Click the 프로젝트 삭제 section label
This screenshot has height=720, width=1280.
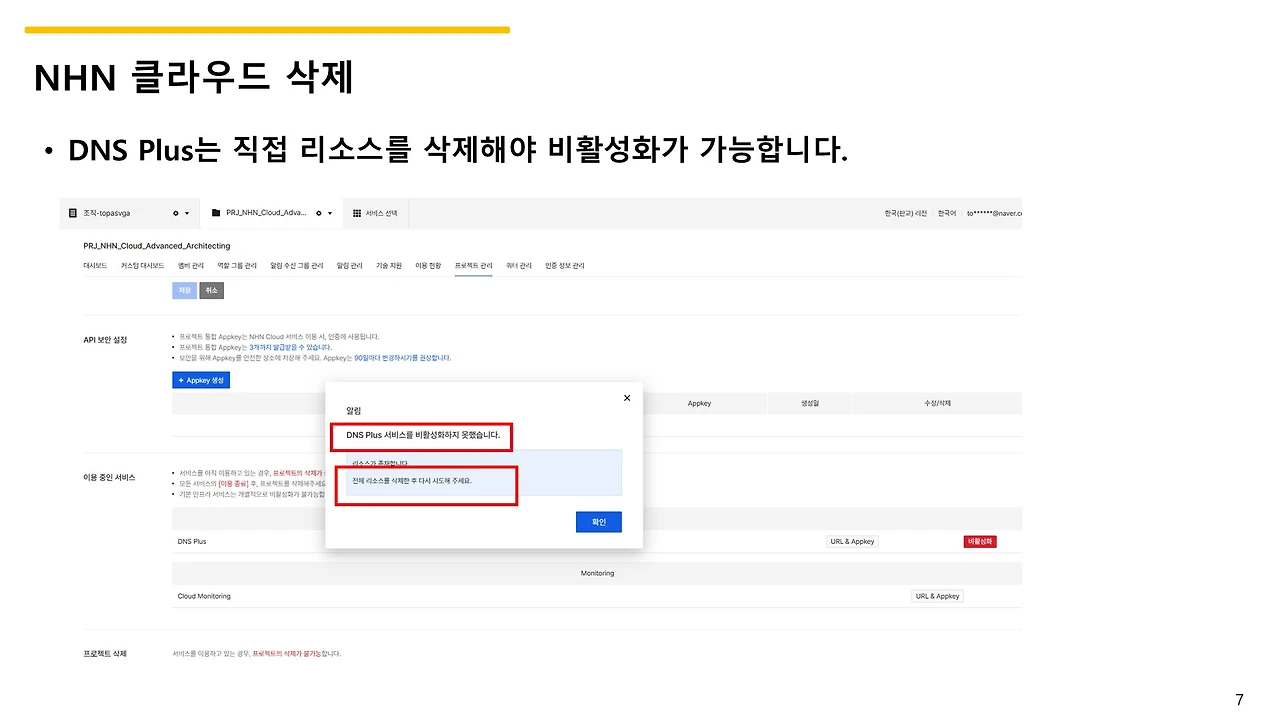pyautogui.click(x=105, y=653)
